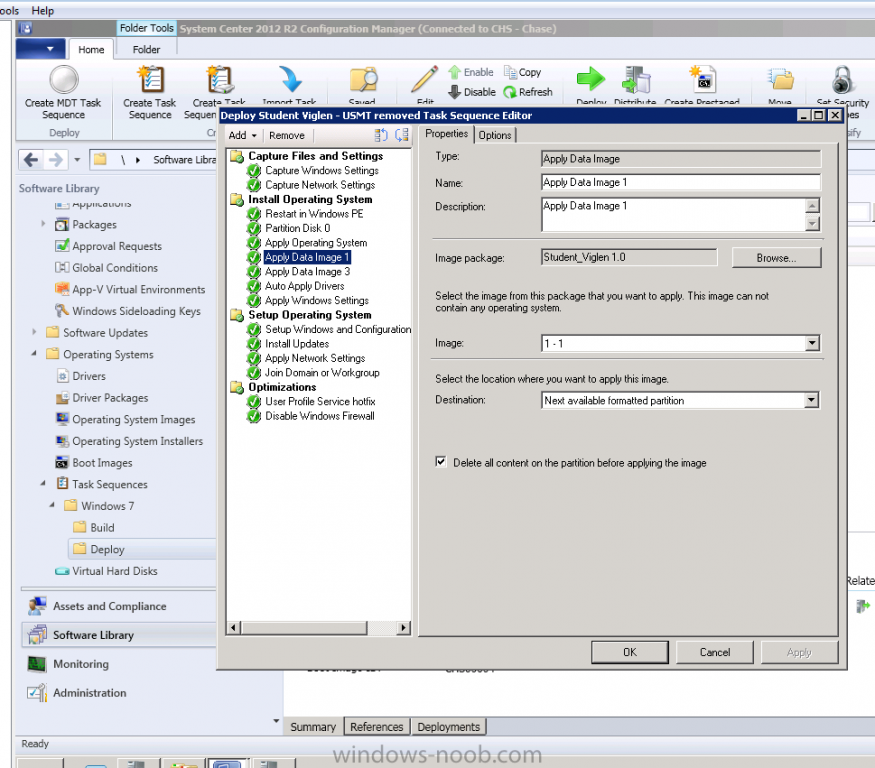Click Edit pencil icon in ribbon
Viewport: 875px width, 768px height.
425,79
